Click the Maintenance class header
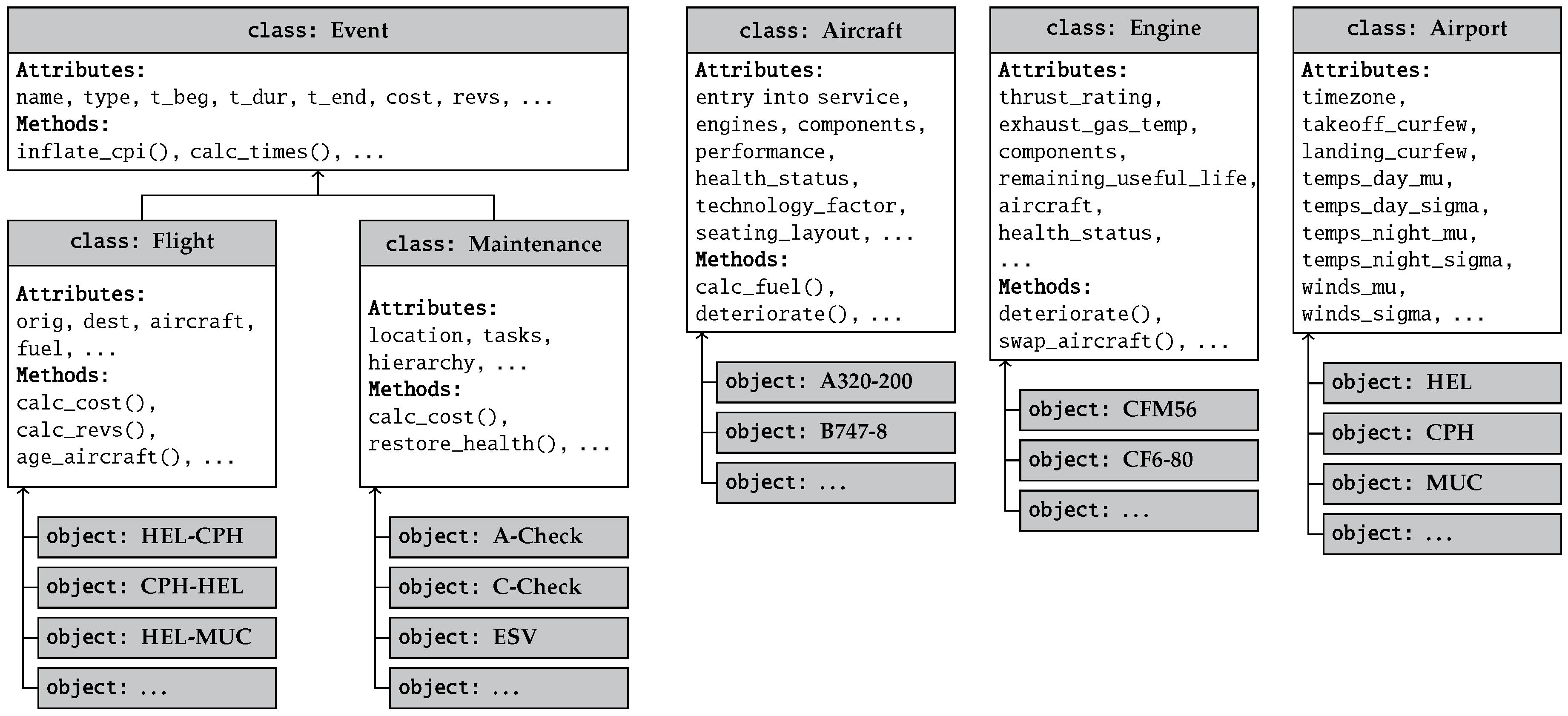Viewport: 1568px width, 716px height. click(x=494, y=243)
